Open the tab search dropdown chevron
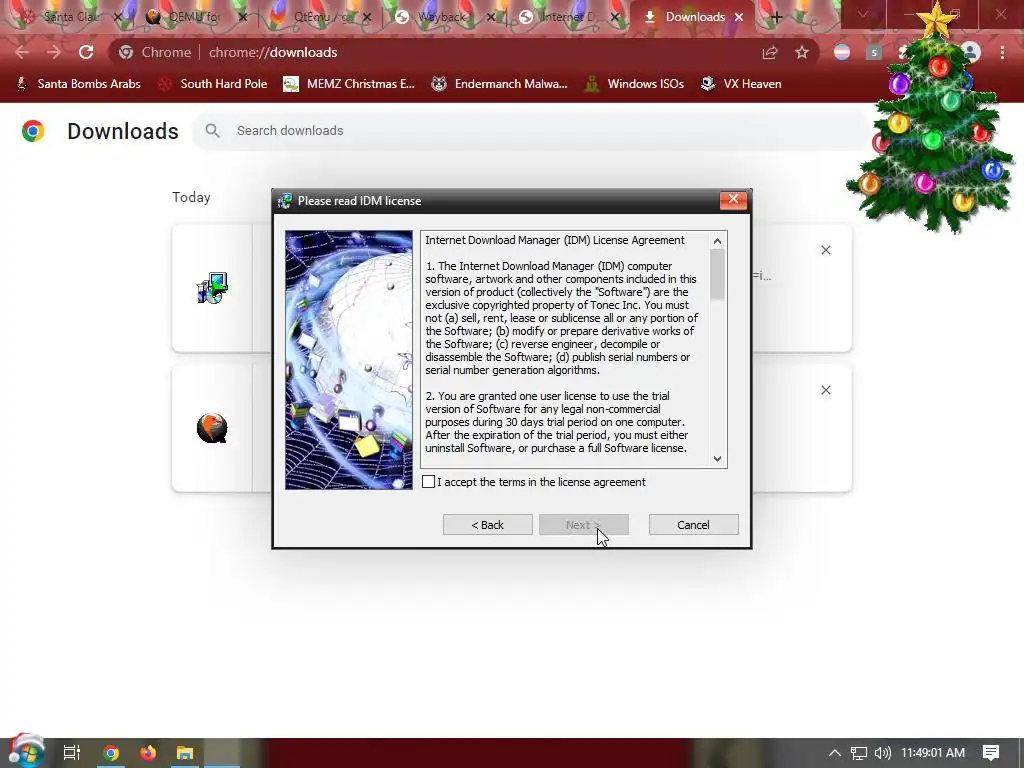This screenshot has height=768, width=1024. (x=863, y=14)
